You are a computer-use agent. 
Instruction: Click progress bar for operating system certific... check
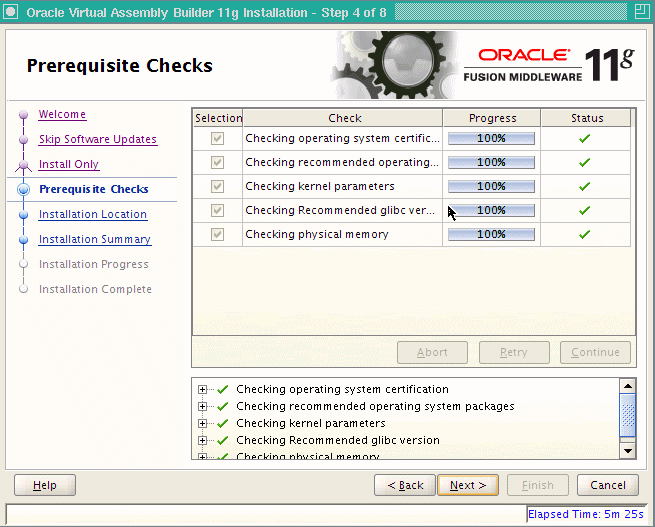click(x=491, y=138)
